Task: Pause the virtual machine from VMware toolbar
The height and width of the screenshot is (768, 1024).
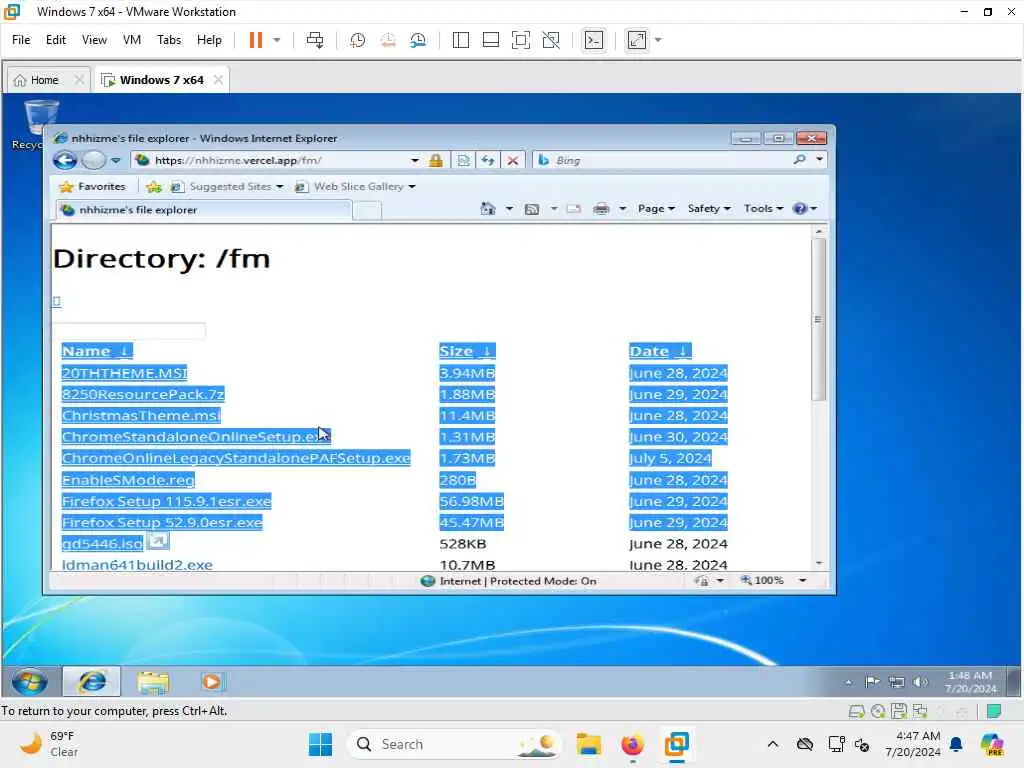Action: [x=255, y=40]
